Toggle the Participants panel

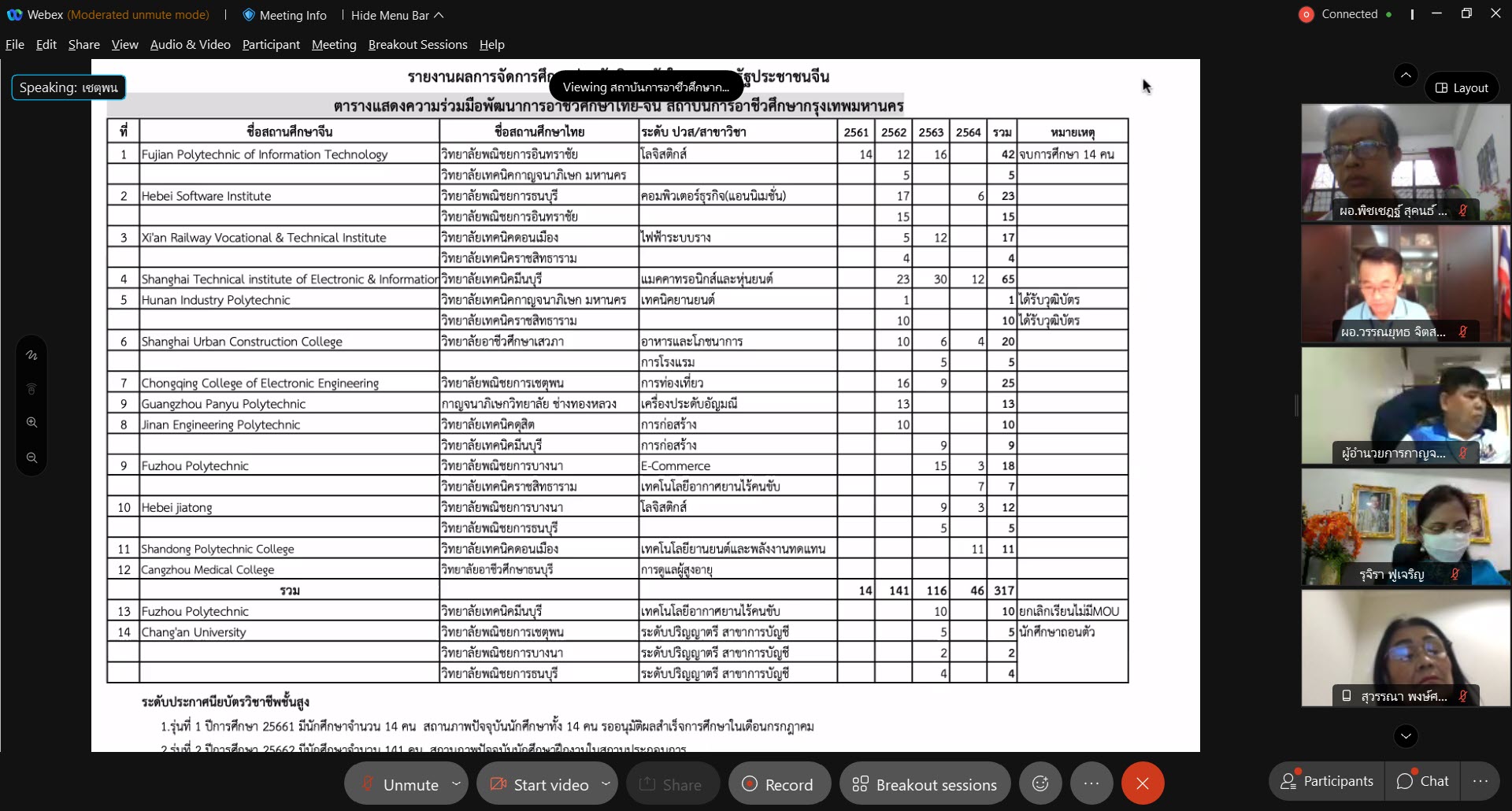coord(1327,781)
